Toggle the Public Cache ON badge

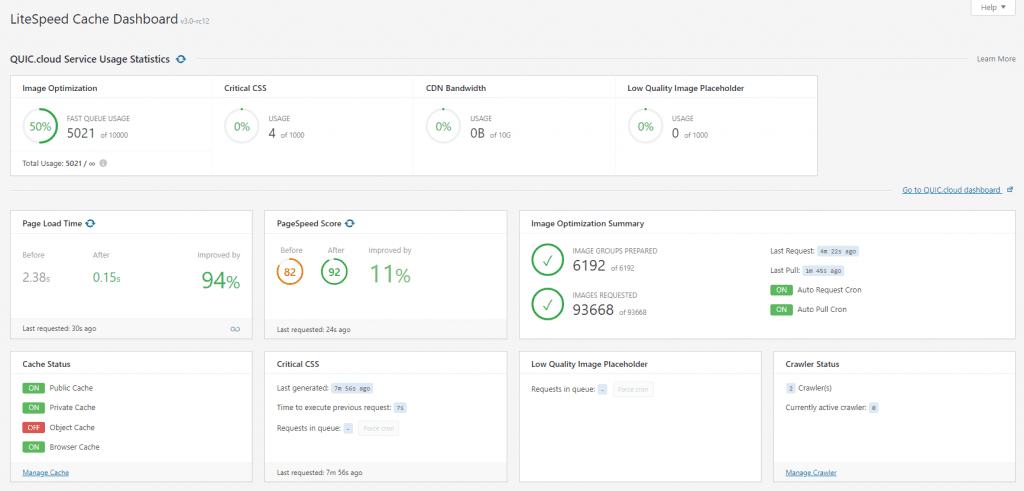point(33,388)
